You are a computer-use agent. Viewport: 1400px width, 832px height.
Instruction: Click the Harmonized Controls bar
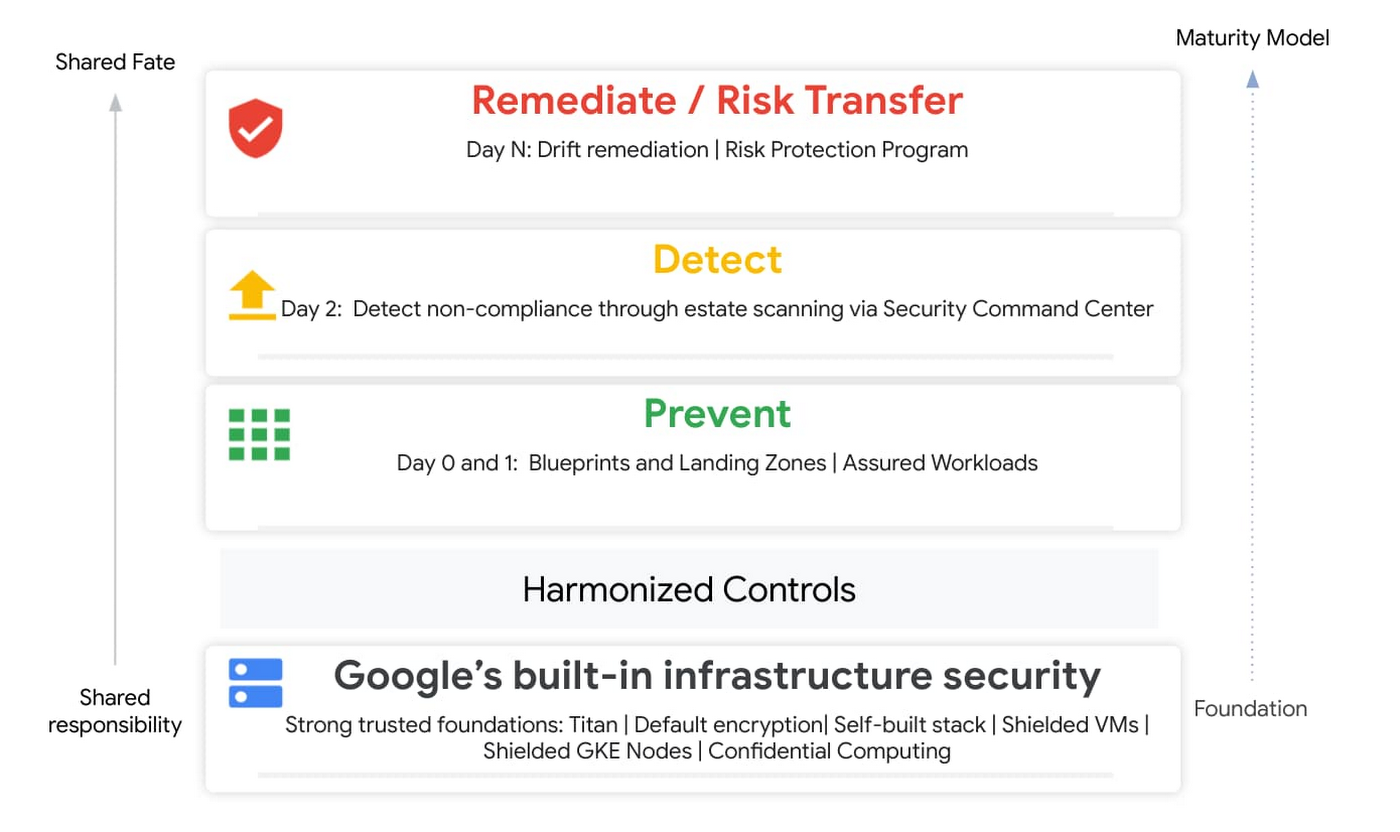click(x=689, y=589)
